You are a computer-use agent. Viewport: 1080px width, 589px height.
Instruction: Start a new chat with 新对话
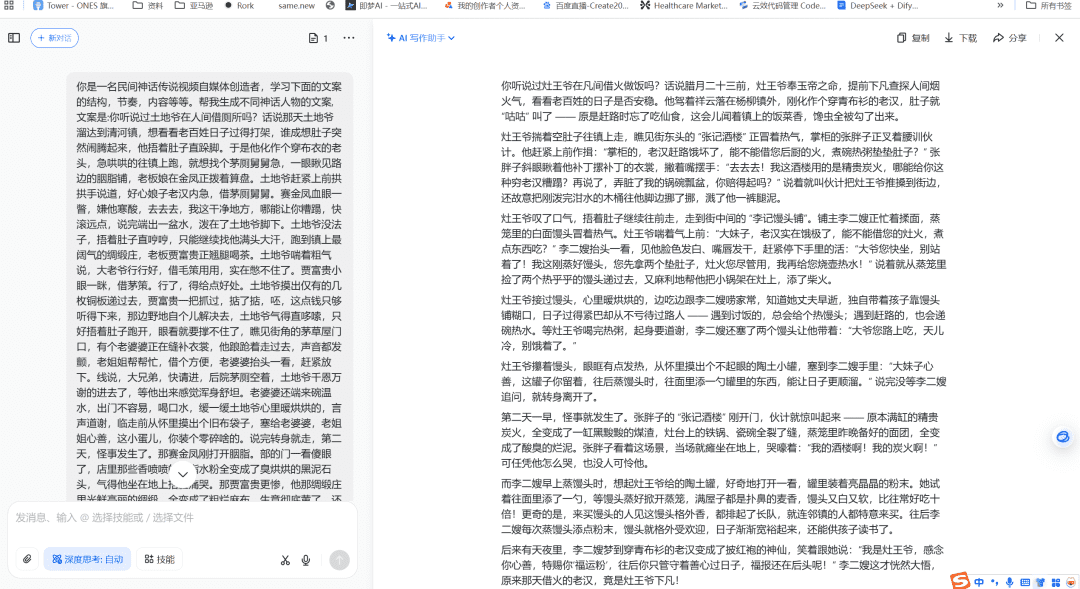pos(54,38)
